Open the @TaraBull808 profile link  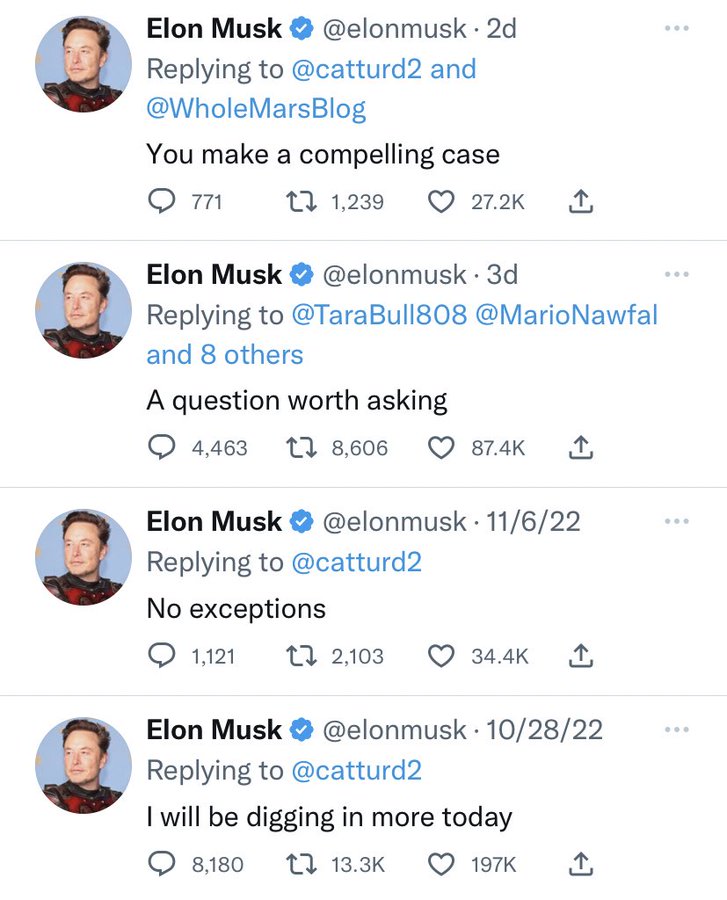[379, 315]
